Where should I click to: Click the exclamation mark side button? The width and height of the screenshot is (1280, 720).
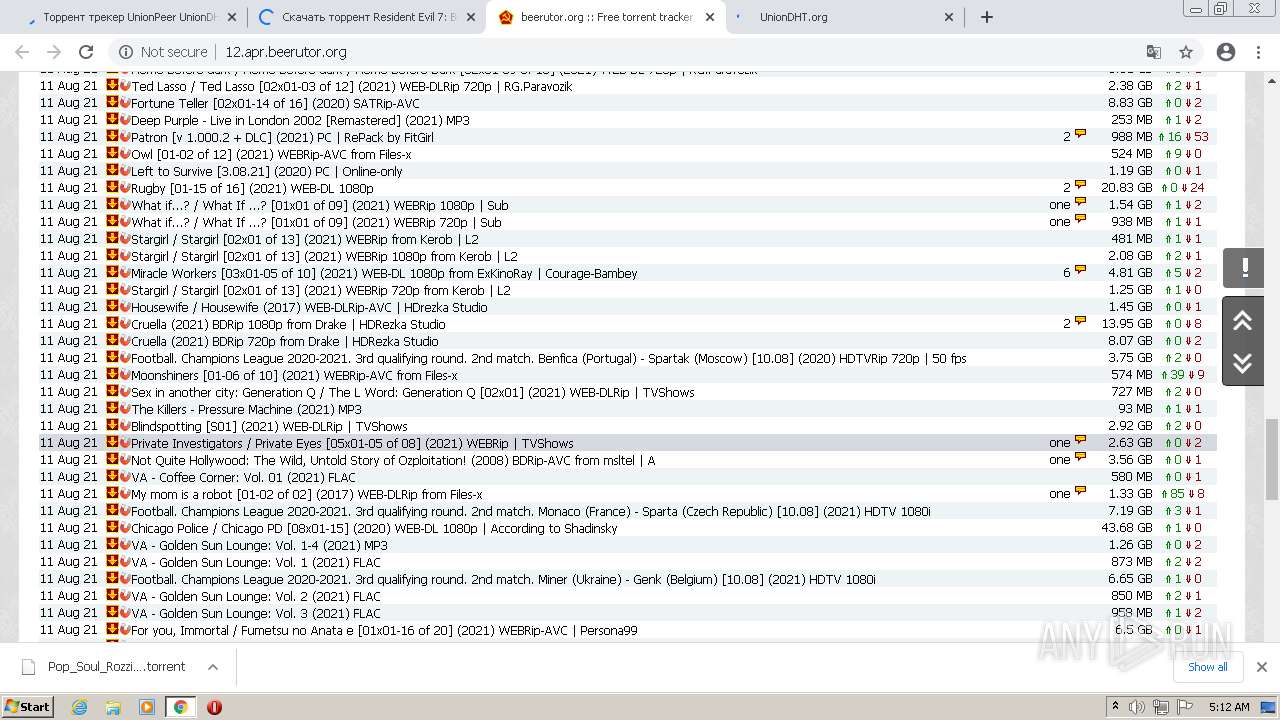(x=1244, y=268)
